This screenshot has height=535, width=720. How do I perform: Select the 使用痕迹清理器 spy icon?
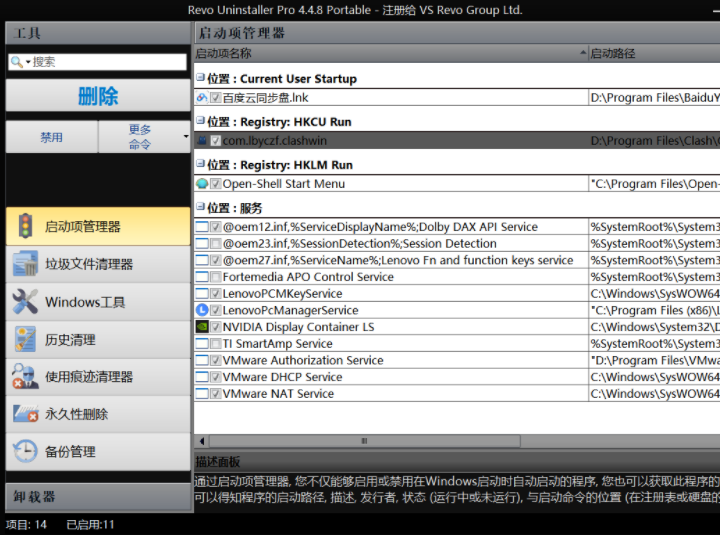coord(25,377)
